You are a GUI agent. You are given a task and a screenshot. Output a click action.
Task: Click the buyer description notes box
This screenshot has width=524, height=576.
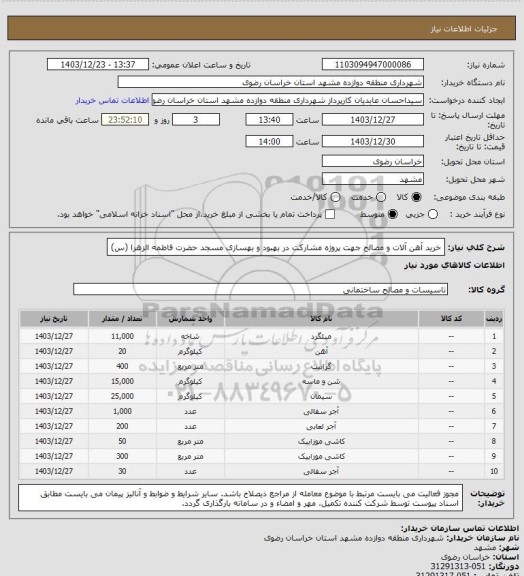click(x=240, y=498)
